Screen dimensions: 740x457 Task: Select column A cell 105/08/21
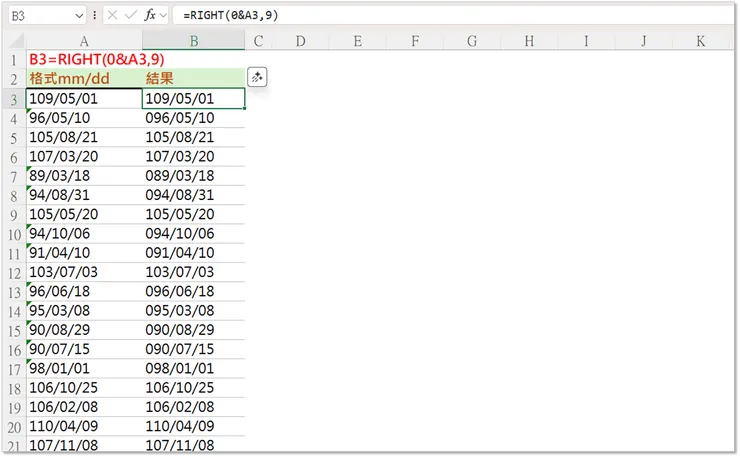point(84,137)
